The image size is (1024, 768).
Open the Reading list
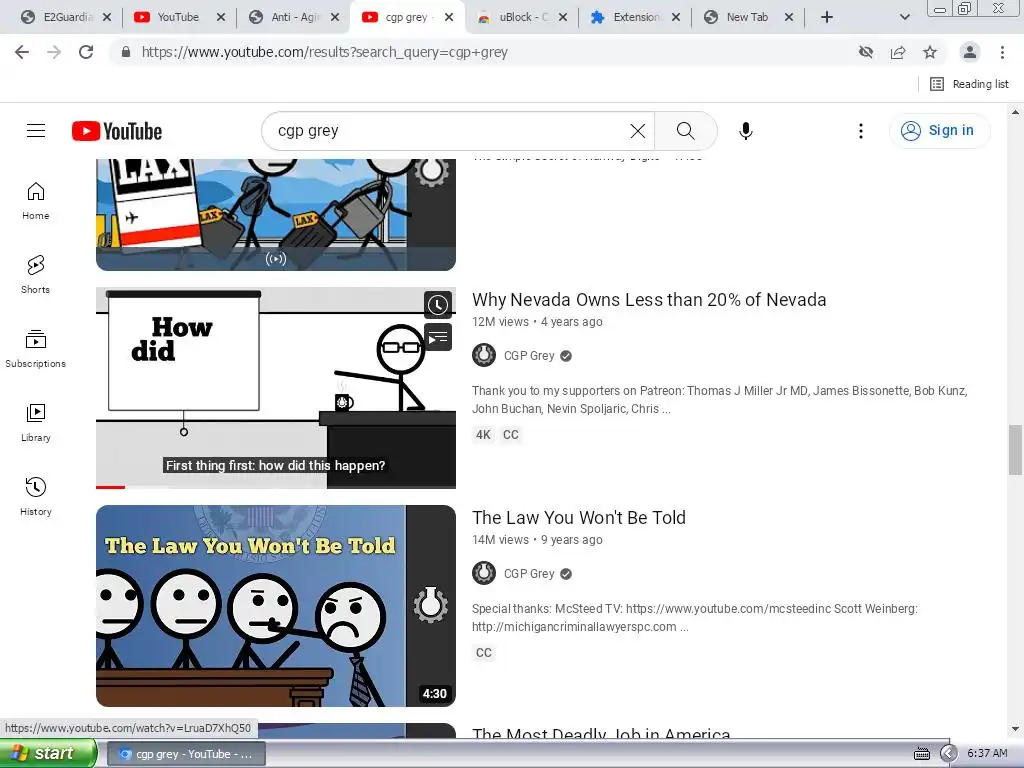tap(969, 84)
